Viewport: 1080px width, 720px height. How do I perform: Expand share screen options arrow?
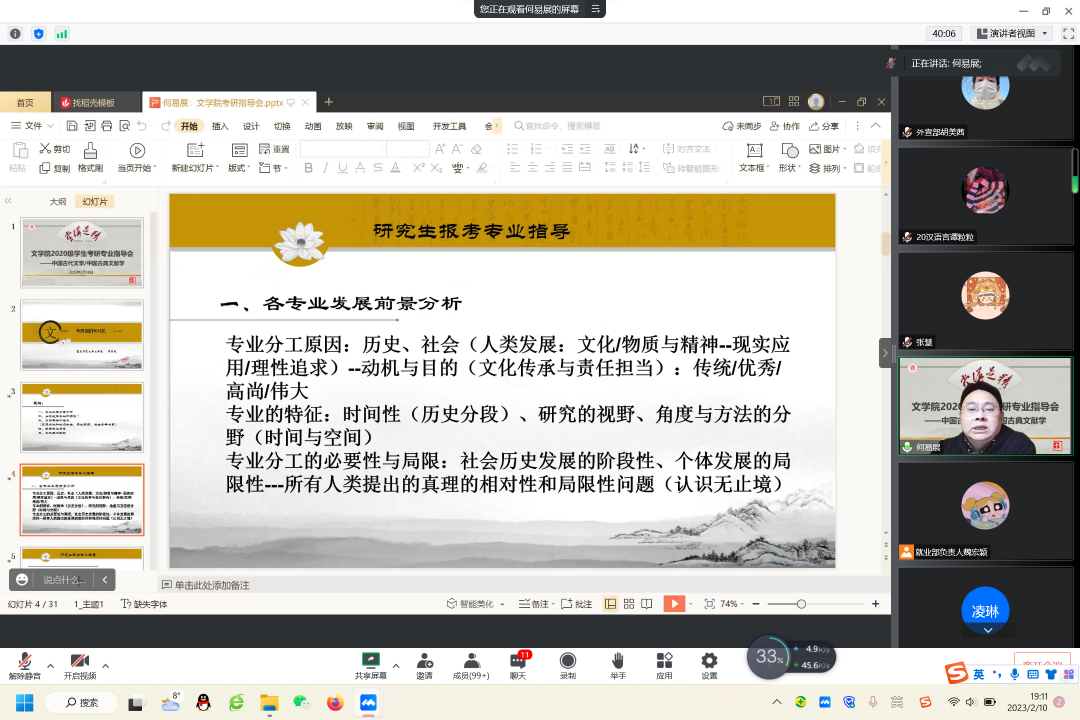[x=396, y=666]
